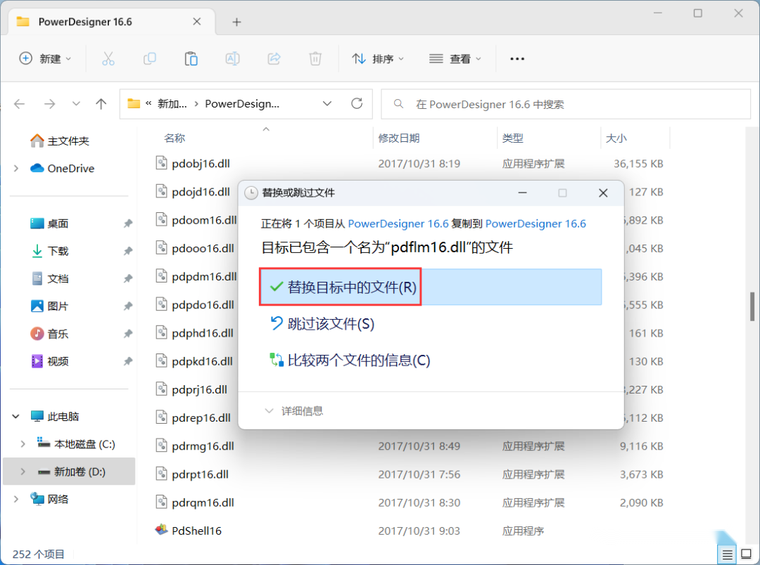Go back with the left arrow
The width and height of the screenshot is (760, 565).
click(19, 104)
